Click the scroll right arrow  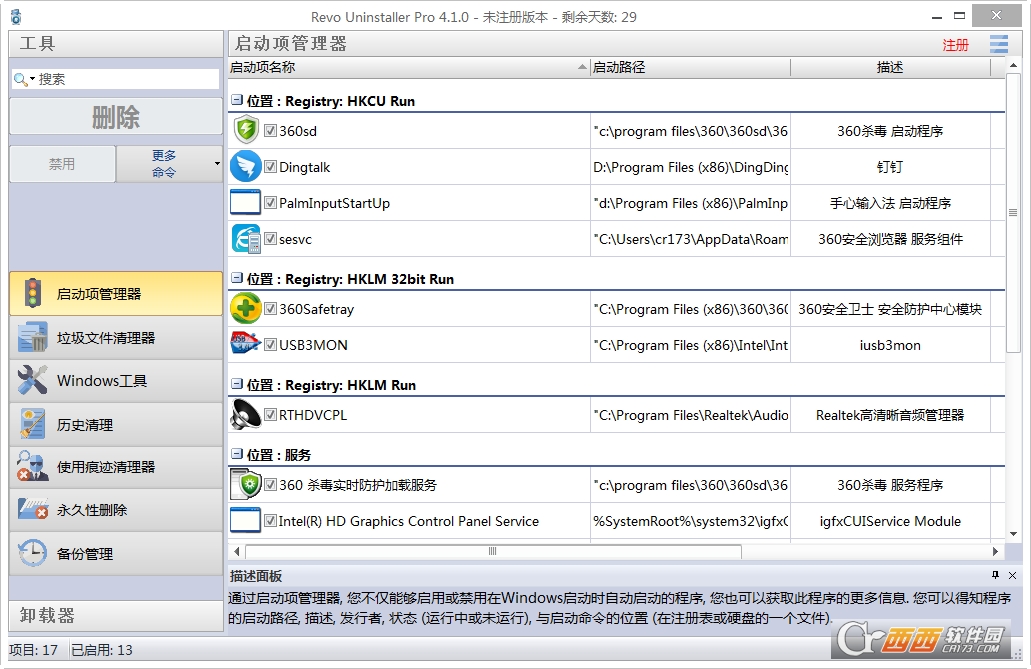(x=995, y=551)
